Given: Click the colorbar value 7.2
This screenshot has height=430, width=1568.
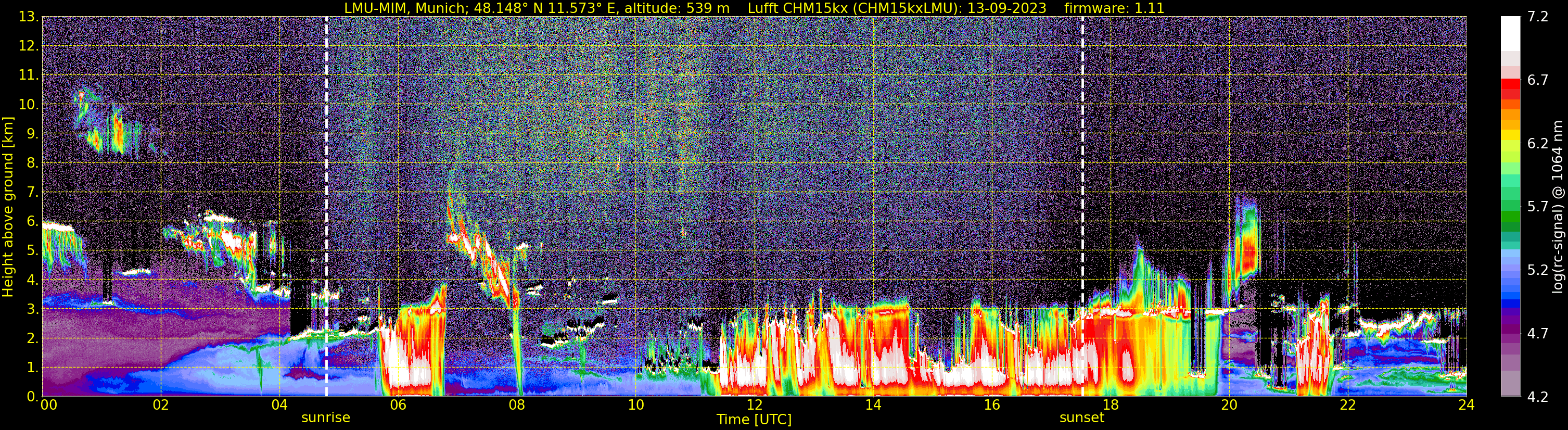Looking at the screenshot, I should pos(1538,17).
